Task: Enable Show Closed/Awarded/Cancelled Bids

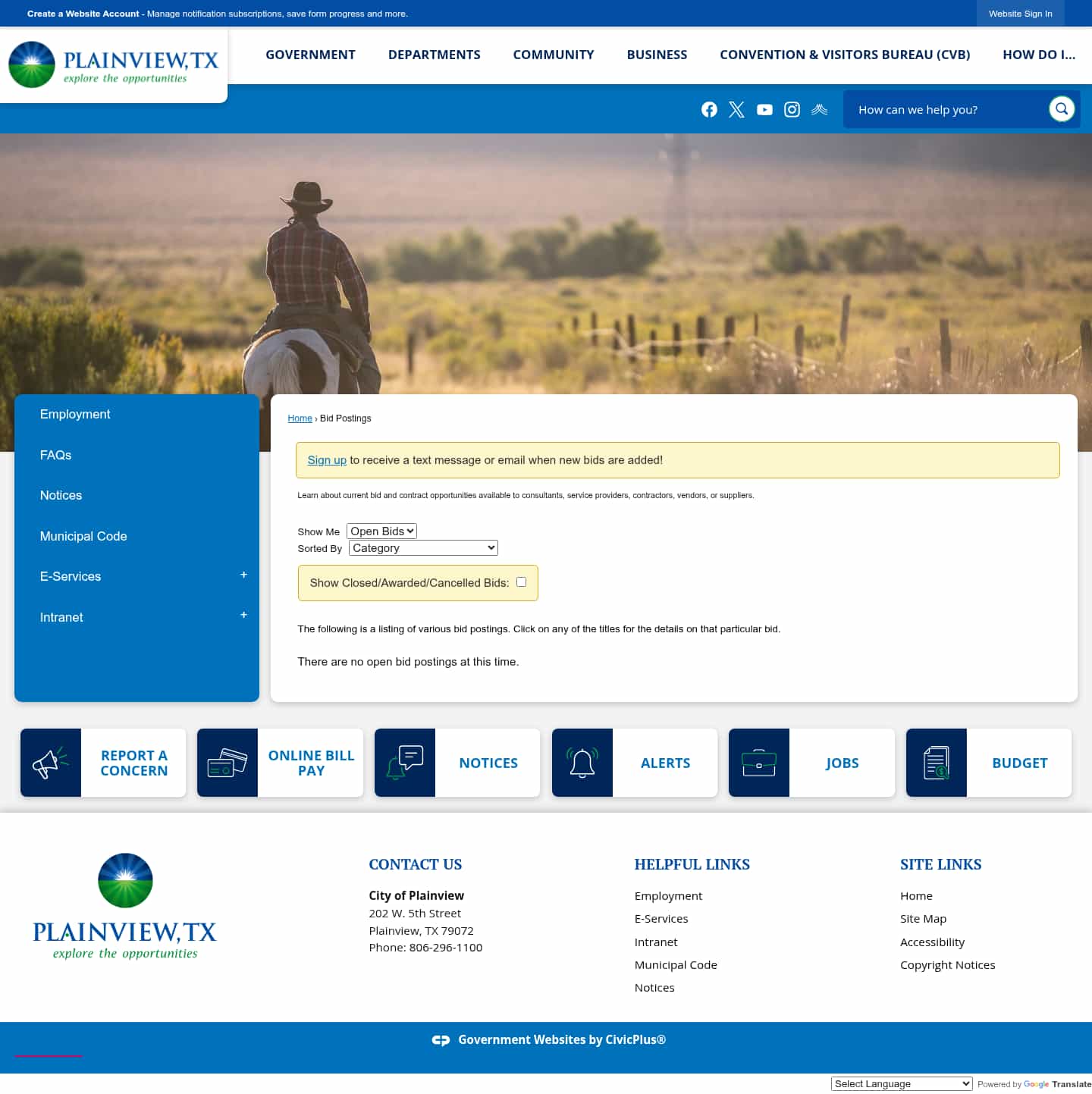Action: (x=521, y=581)
